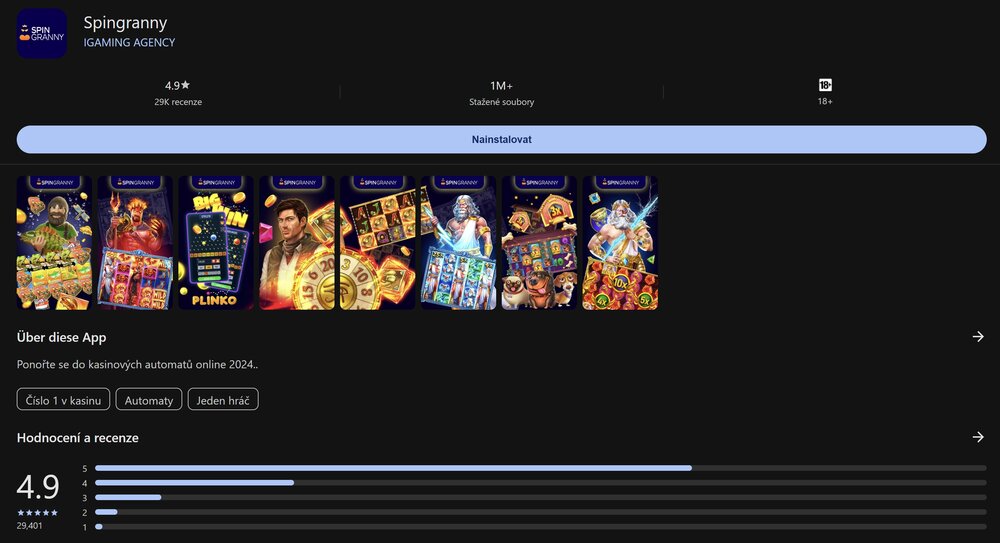Click the five stars under 4.9
This screenshot has width=1000, height=543.
(x=38, y=513)
